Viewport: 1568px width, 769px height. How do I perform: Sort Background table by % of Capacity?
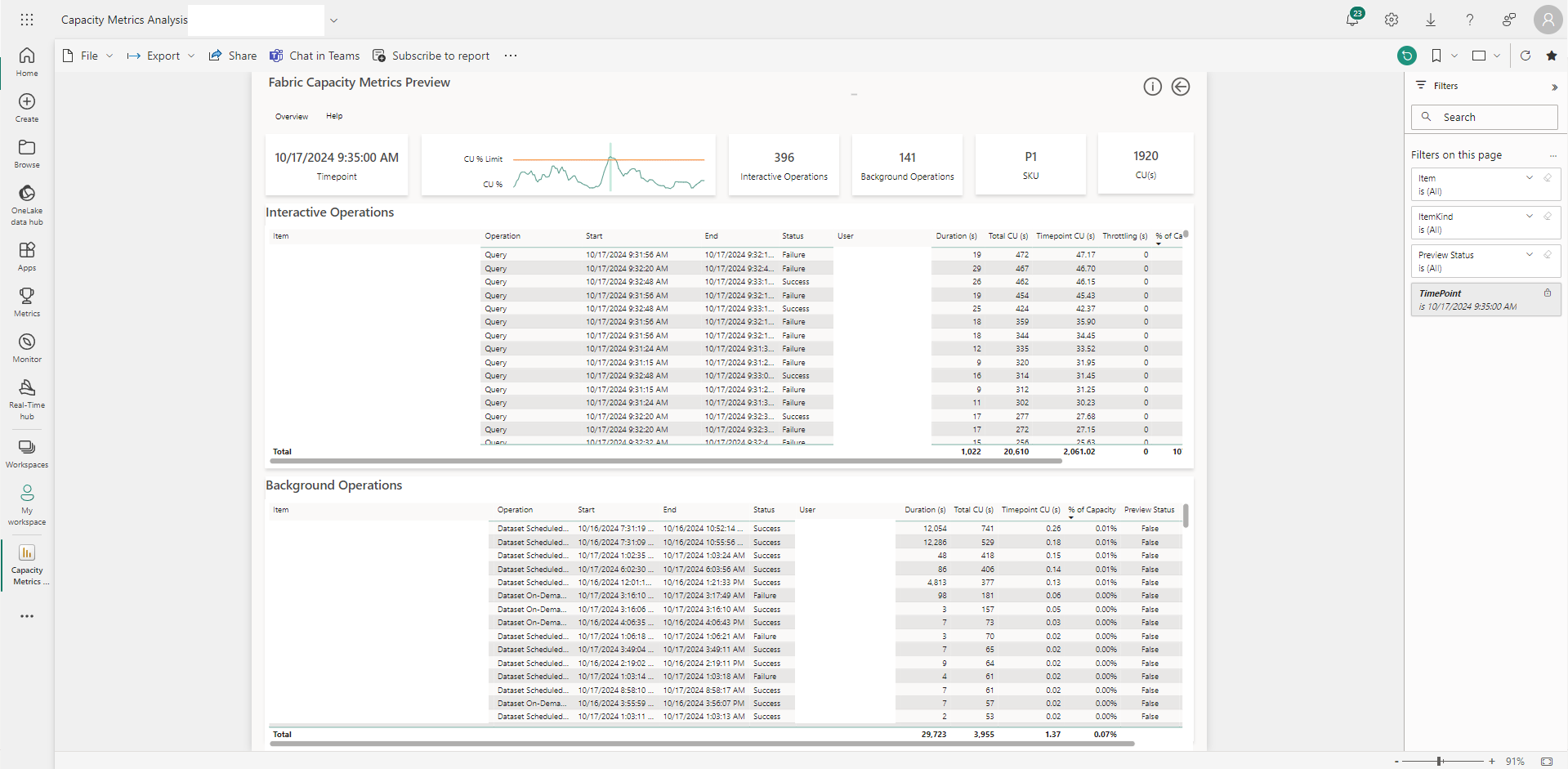pos(1092,510)
